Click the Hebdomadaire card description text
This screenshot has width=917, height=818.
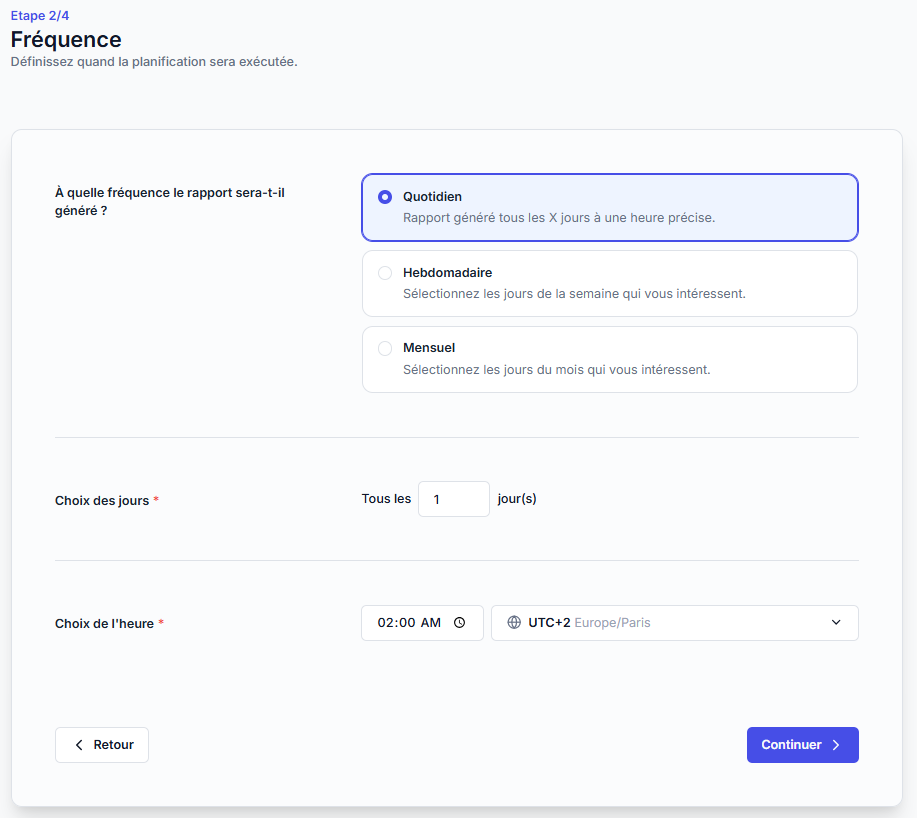[574, 294]
